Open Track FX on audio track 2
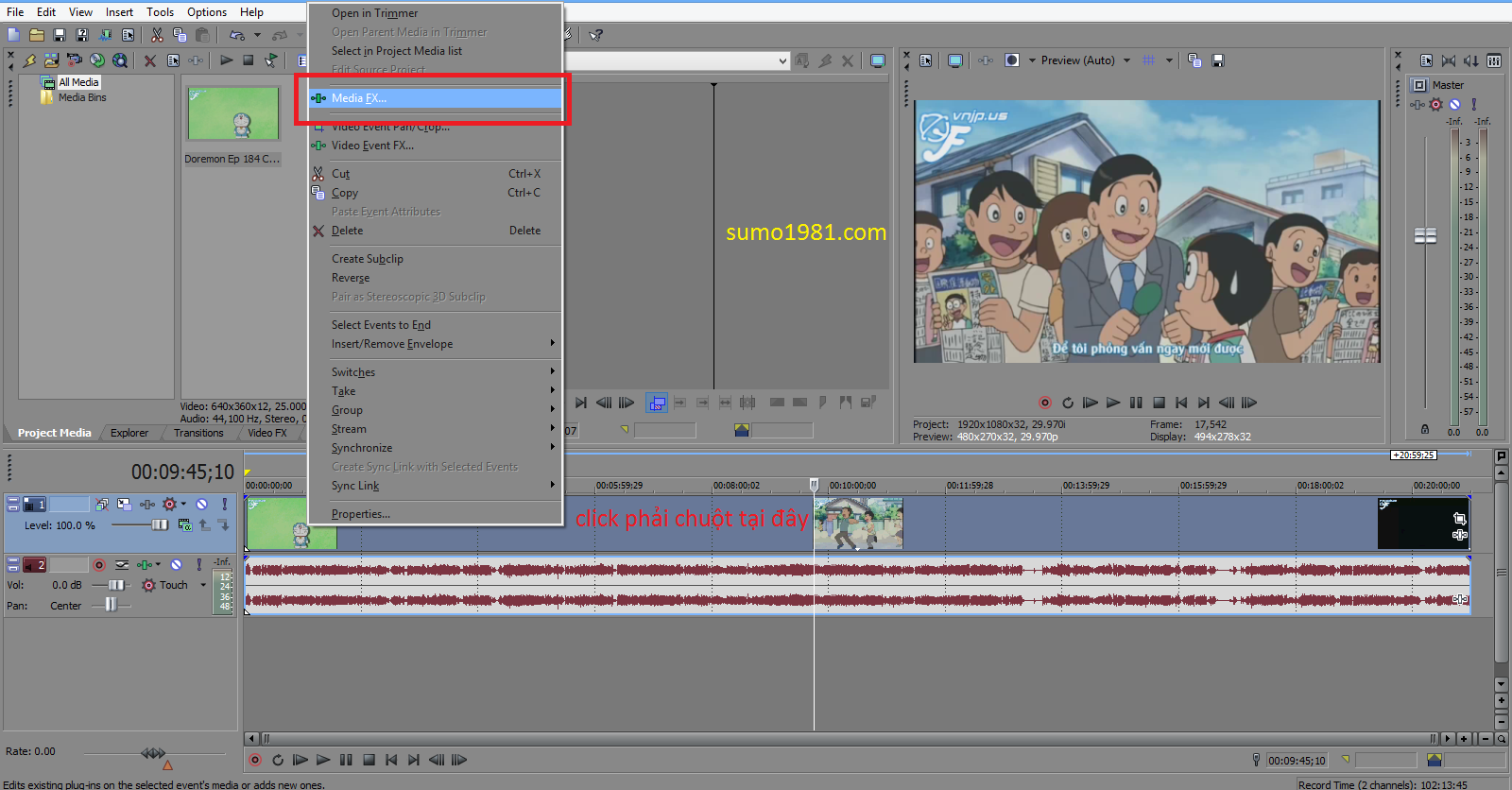Viewport: 1512px width, 790px height. pos(145,565)
